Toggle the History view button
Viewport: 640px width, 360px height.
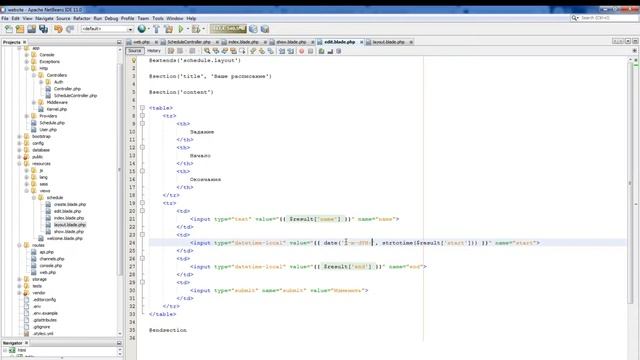[x=153, y=51]
